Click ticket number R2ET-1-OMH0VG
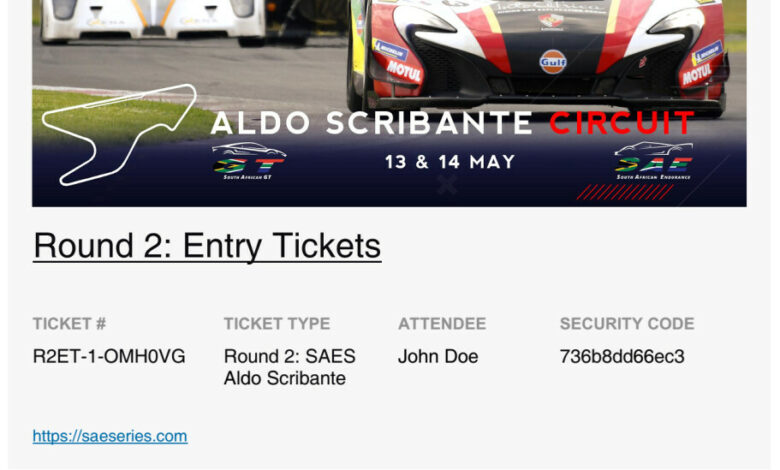The image size is (780, 470). pos(109,356)
